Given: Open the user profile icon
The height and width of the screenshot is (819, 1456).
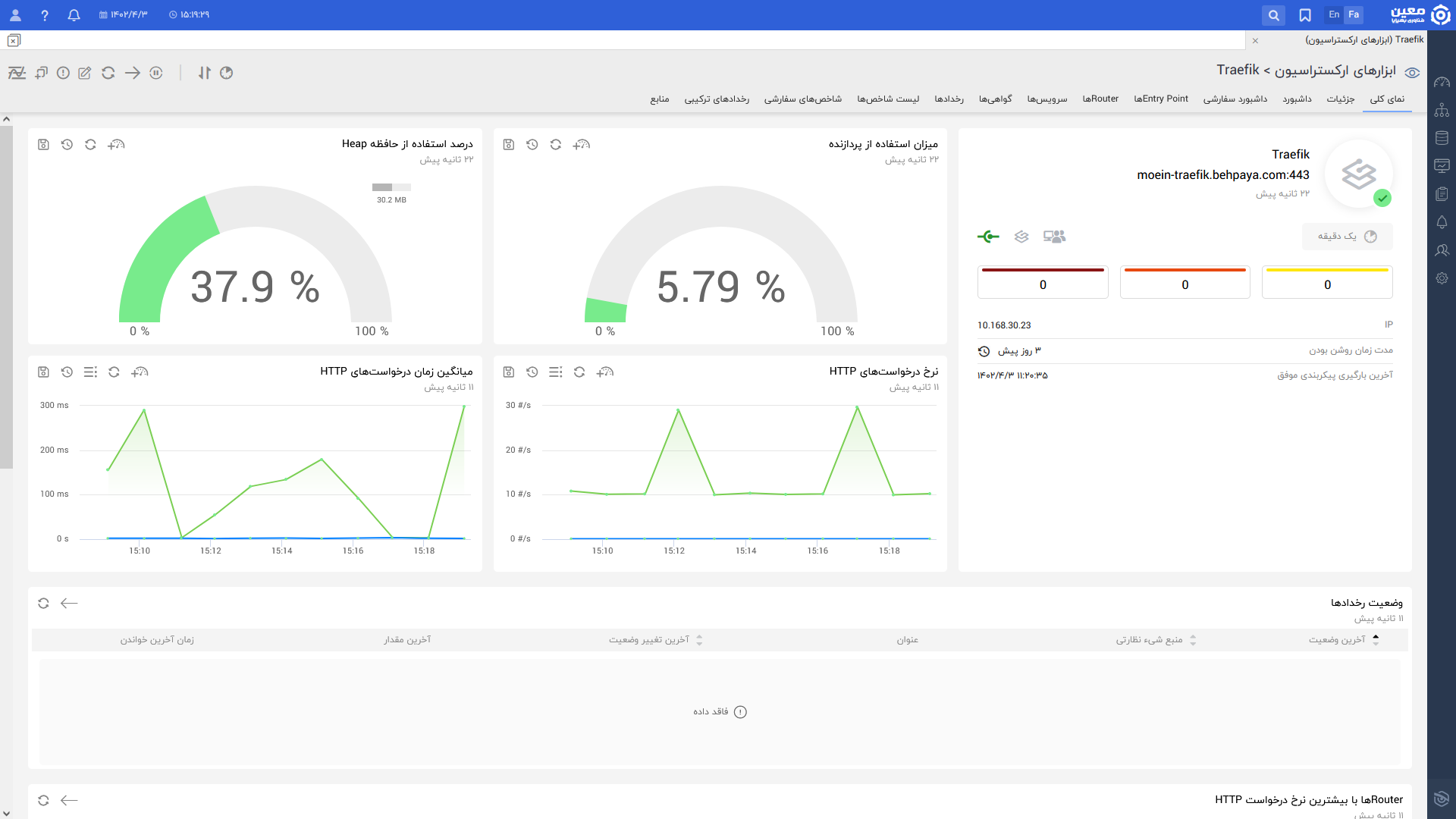Looking at the screenshot, I should point(15,15).
